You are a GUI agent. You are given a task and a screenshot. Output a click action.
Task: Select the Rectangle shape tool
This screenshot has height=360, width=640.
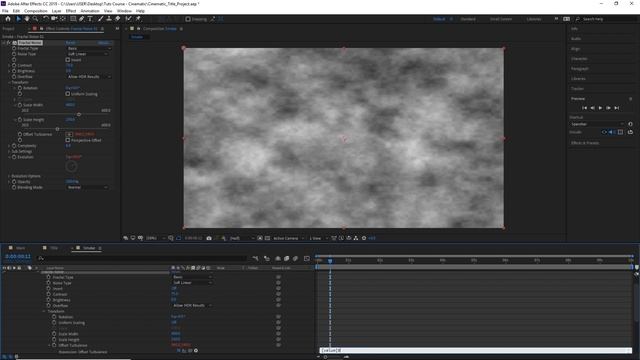click(73, 19)
